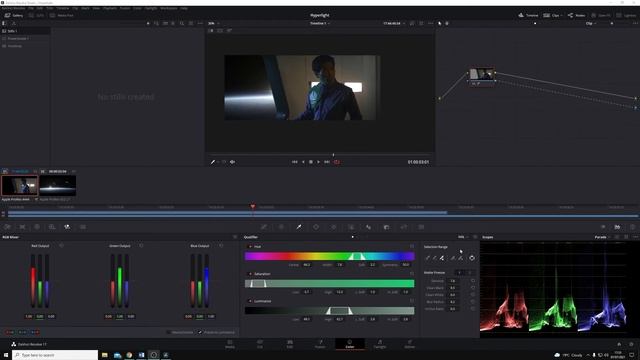Open the Blur palette

tap(368, 227)
